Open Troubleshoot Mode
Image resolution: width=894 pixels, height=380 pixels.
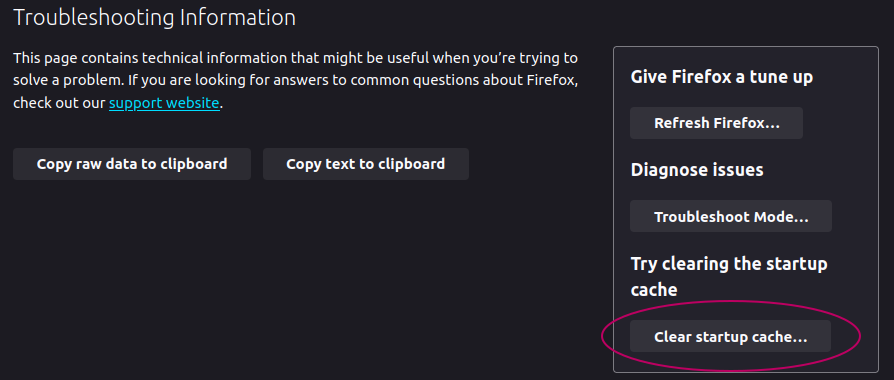pos(731,216)
